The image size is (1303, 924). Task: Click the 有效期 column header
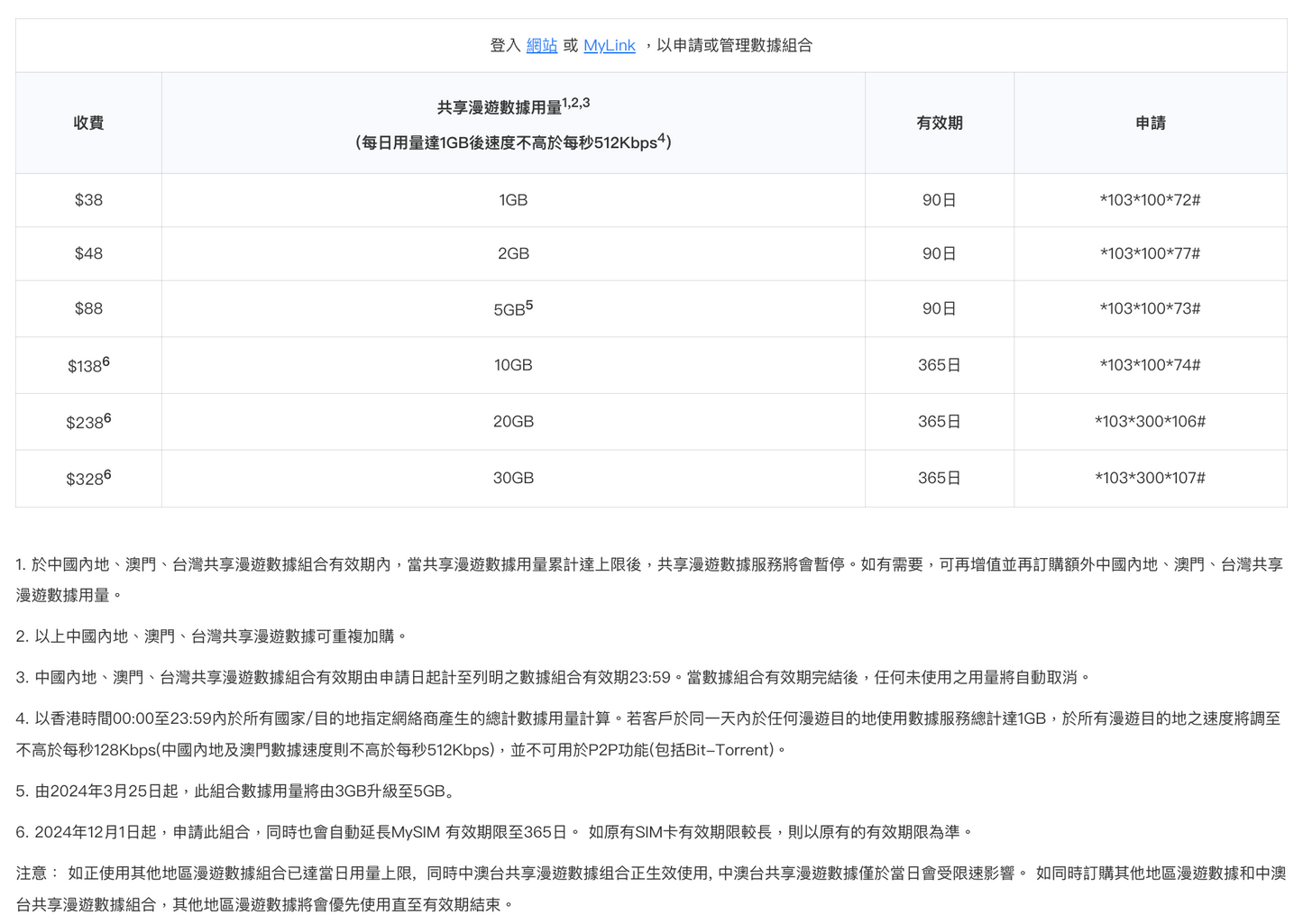pyautogui.click(x=939, y=123)
